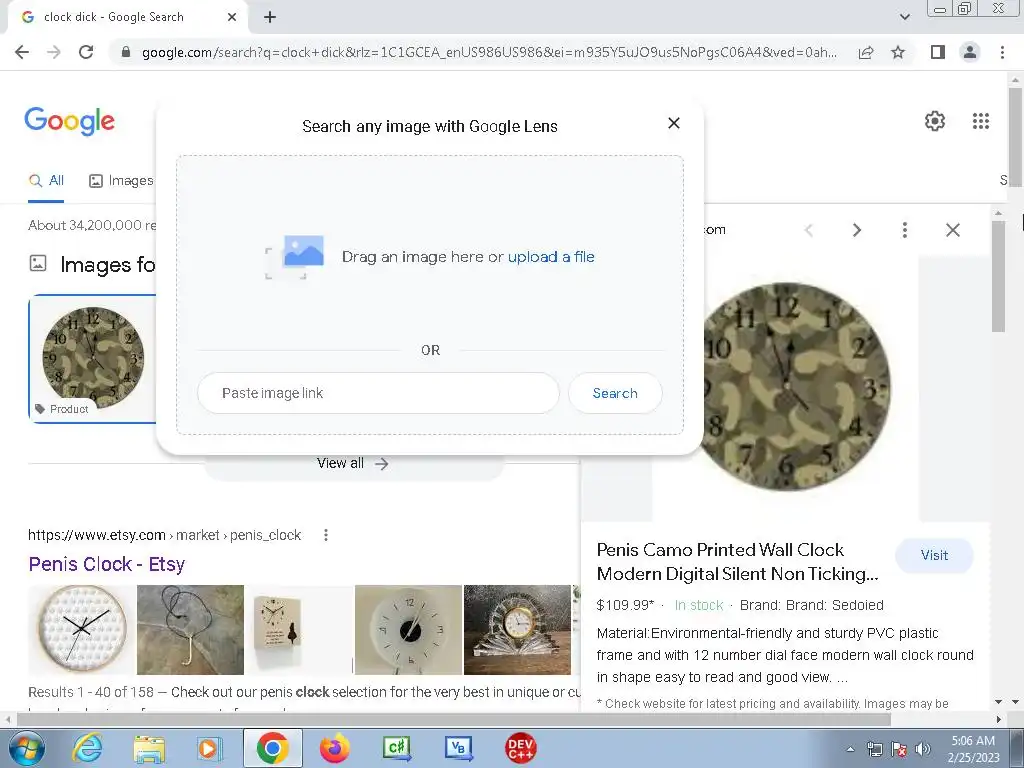Expand the tab search dropdown
The width and height of the screenshot is (1024, 768).
pos(904,17)
